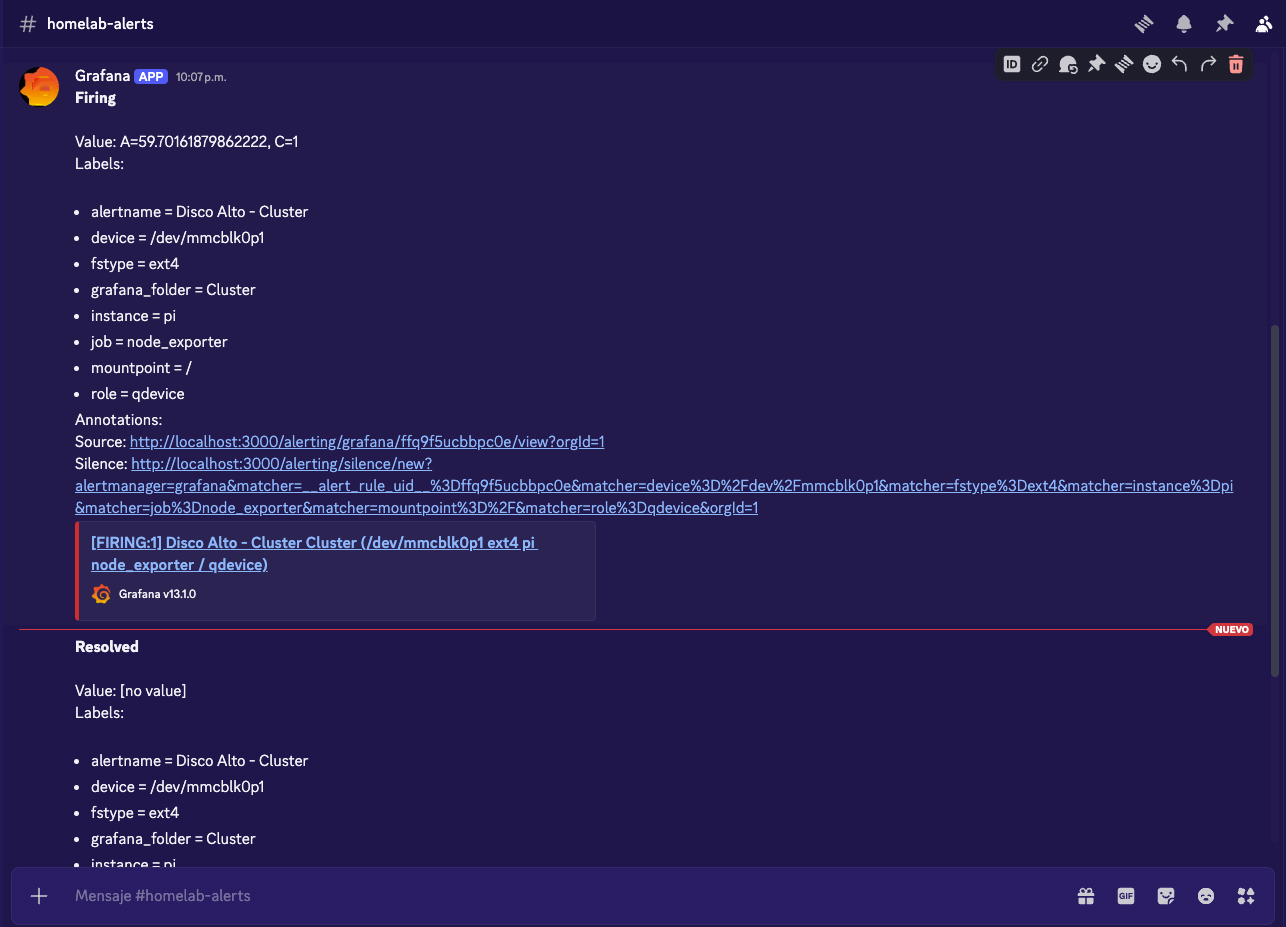Open the sticker picker
The image size is (1286, 927).
click(x=1166, y=896)
